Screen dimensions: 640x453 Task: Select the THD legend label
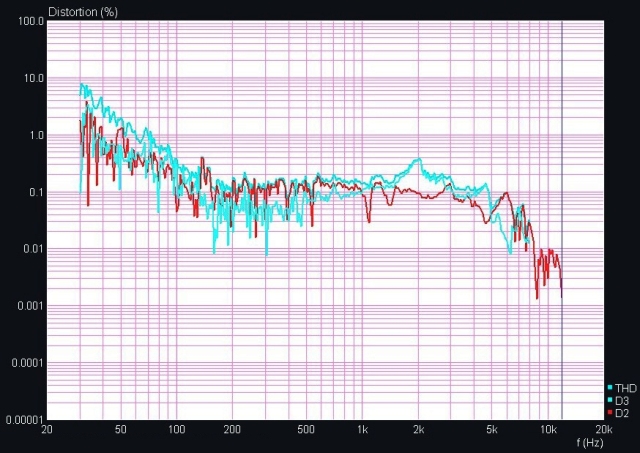point(625,388)
